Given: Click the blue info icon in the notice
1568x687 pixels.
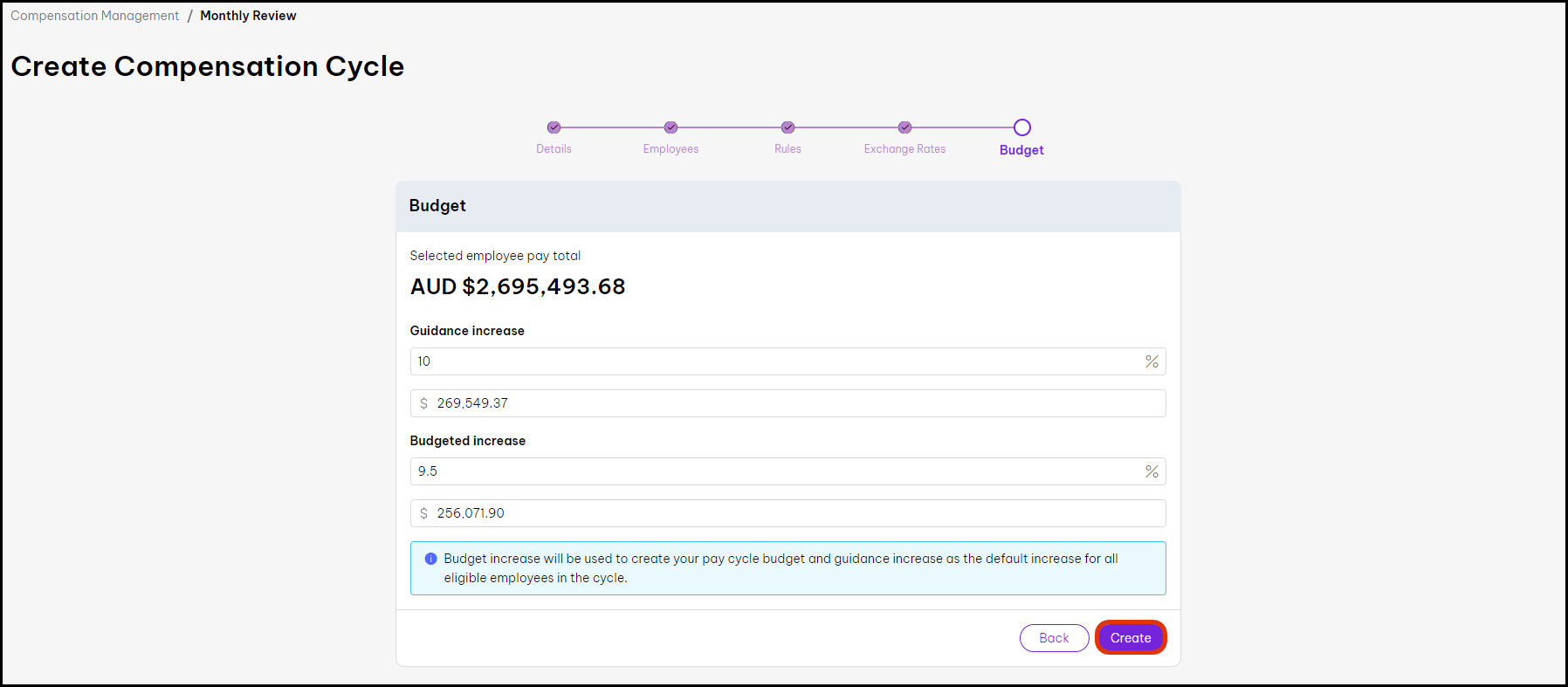Looking at the screenshot, I should pos(430,559).
